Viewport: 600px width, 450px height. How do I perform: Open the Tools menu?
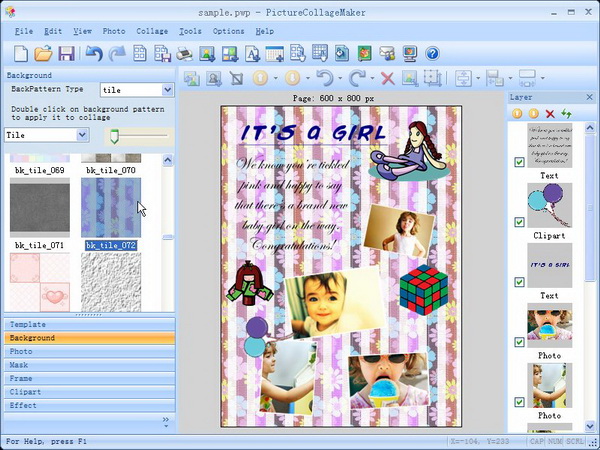pos(190,31)
